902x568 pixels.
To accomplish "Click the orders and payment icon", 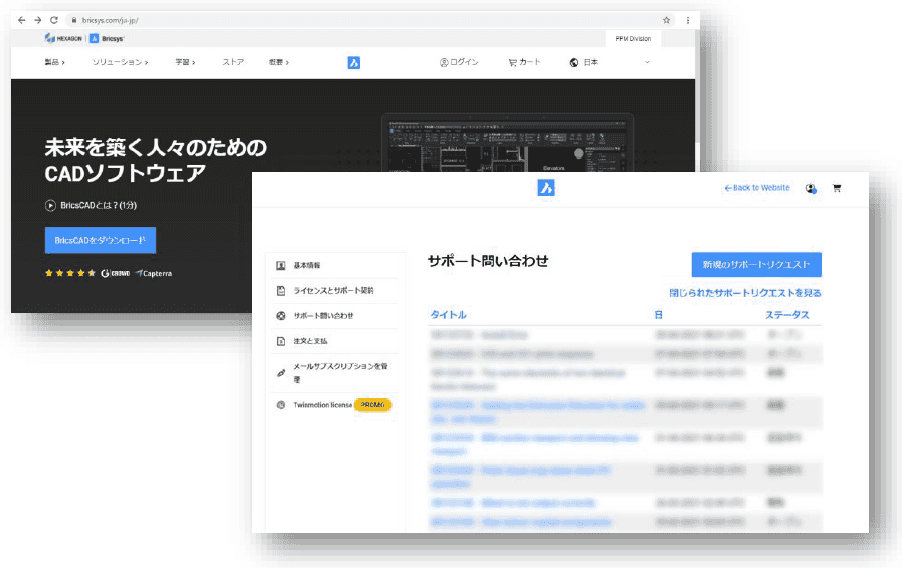I will 281,341.
